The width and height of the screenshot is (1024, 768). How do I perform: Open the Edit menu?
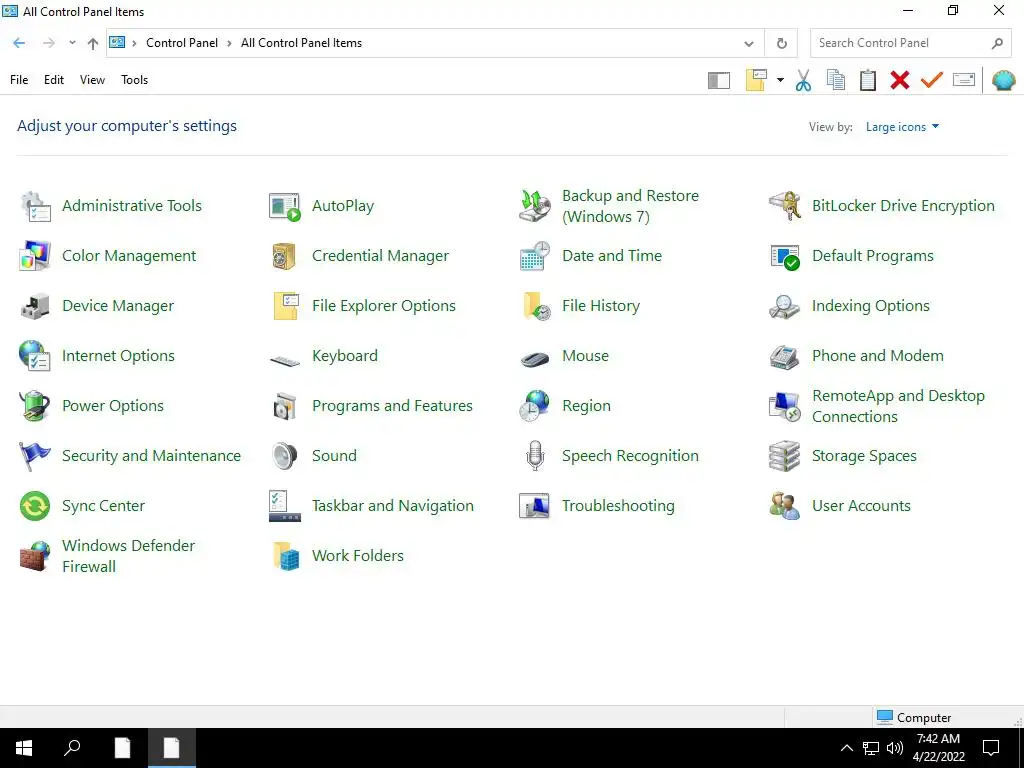tap(54, 80)
